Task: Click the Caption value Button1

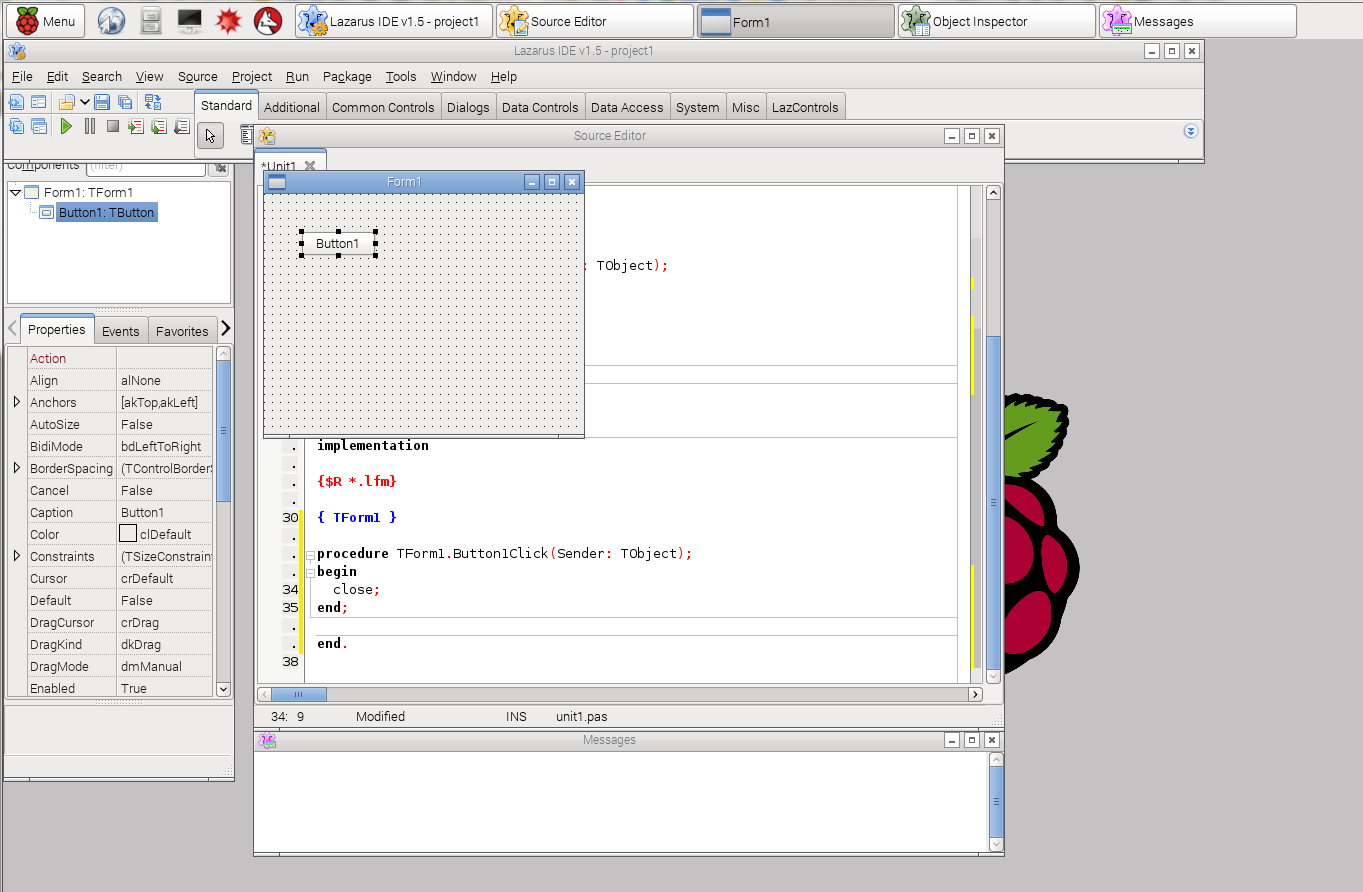Action: tap(165, 512)
